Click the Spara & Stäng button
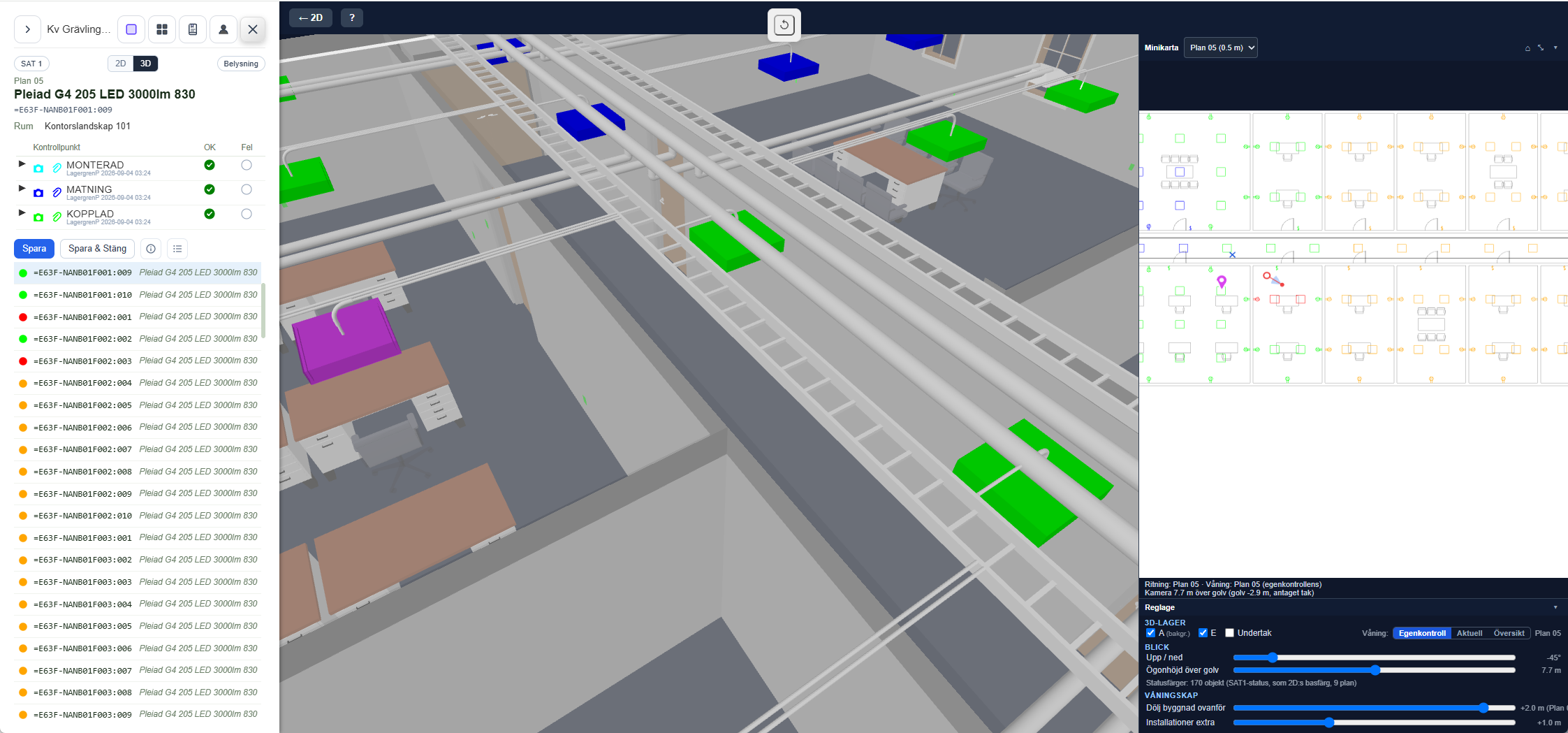Image resolution: width=1568 pixels, height=733 pixels. pyautogui.click(x=97, y=249)
